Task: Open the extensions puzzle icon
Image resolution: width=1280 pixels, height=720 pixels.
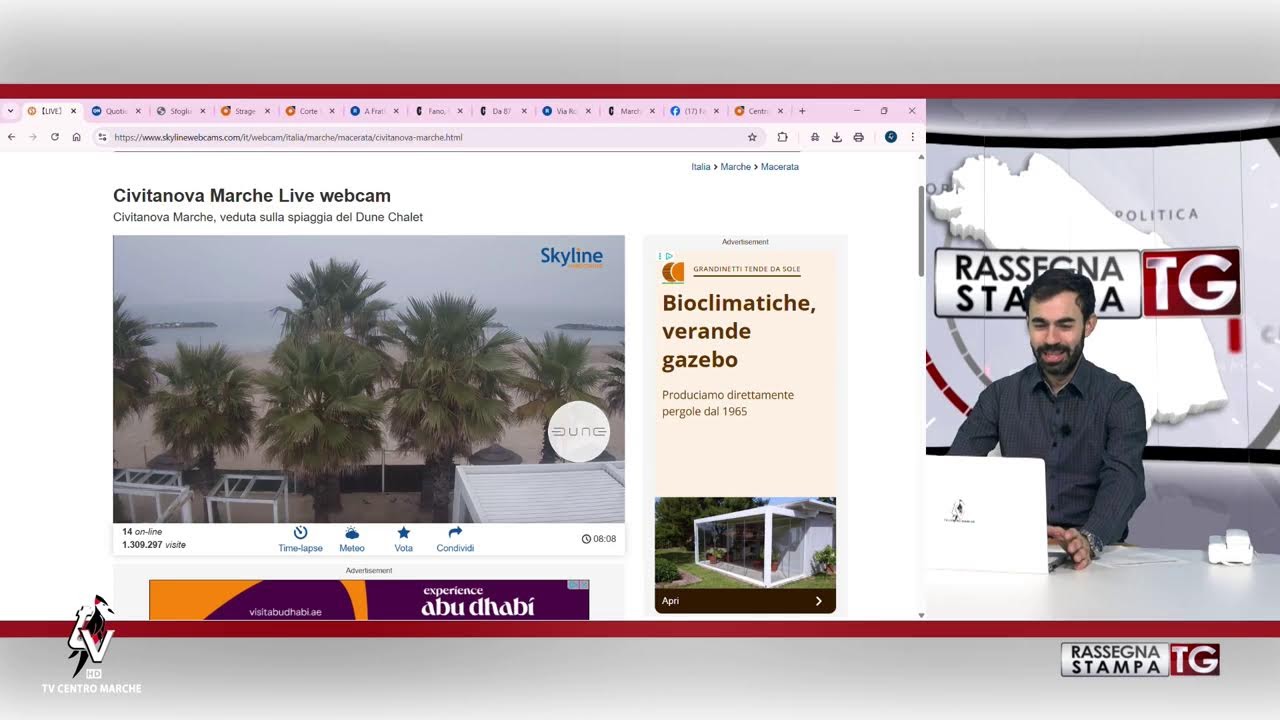Action: 782,137
